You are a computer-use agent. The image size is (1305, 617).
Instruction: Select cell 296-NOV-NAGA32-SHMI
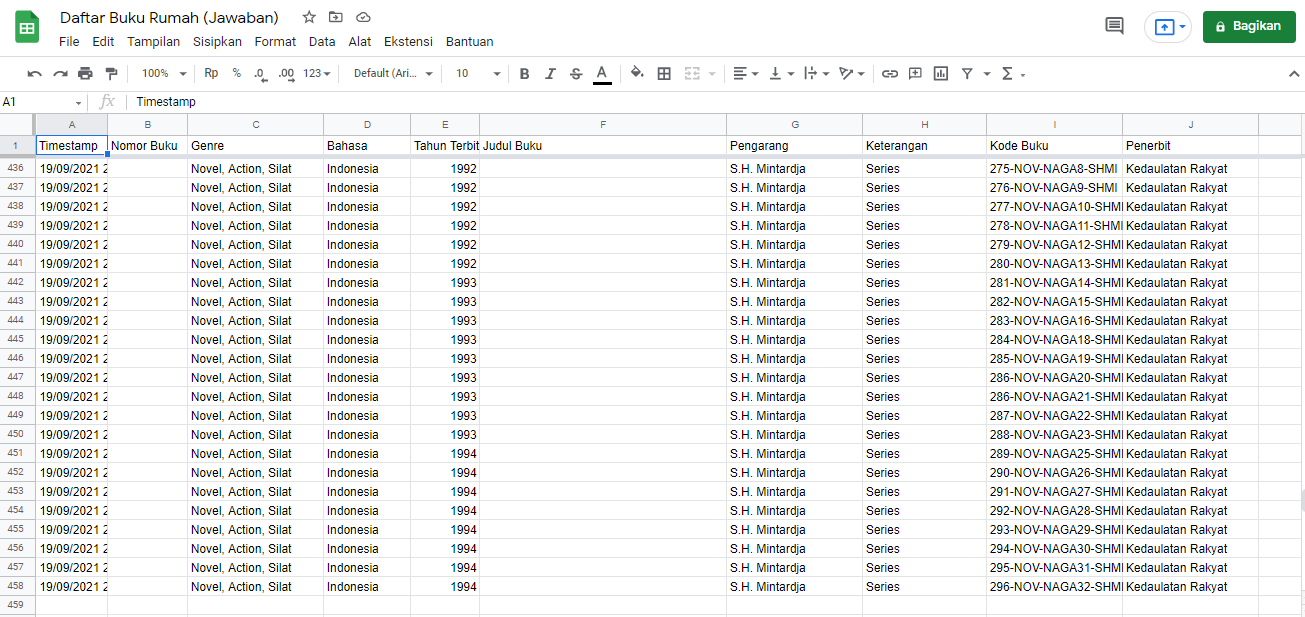tap(1054, 587)
